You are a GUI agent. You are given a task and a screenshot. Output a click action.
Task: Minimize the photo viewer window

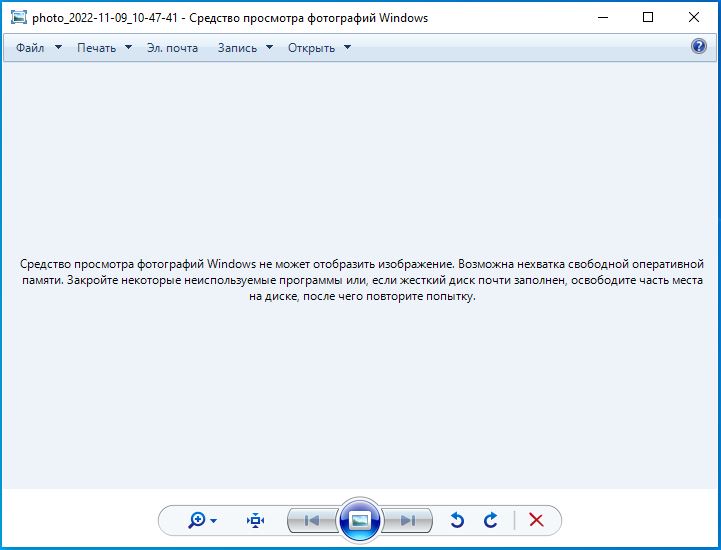click(x=603, y=17)
